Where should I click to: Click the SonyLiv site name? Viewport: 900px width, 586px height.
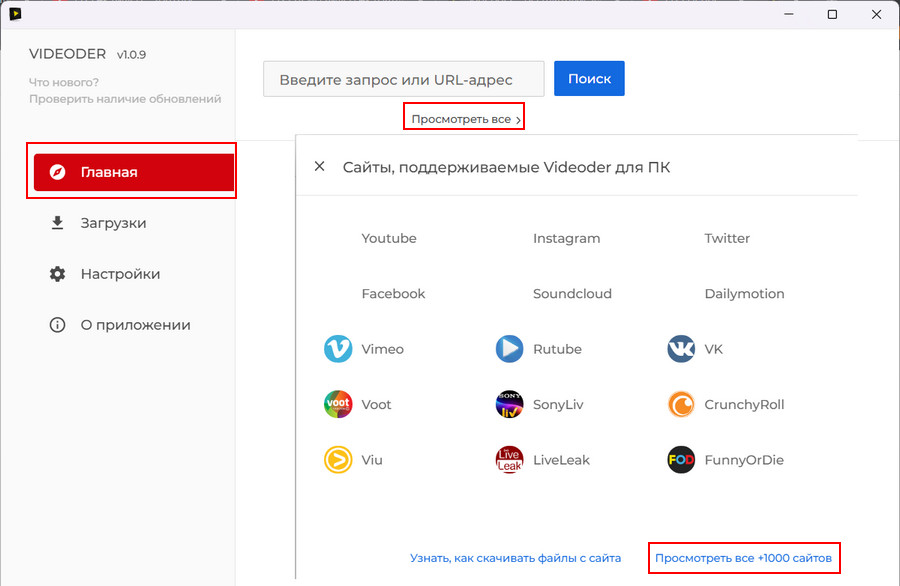558,405
